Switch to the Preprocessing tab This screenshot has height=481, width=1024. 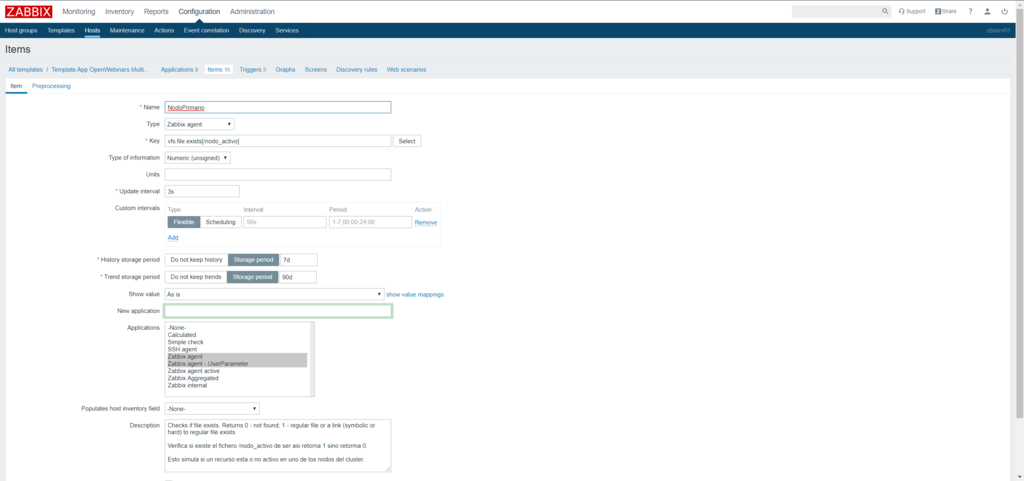point(51,86)
